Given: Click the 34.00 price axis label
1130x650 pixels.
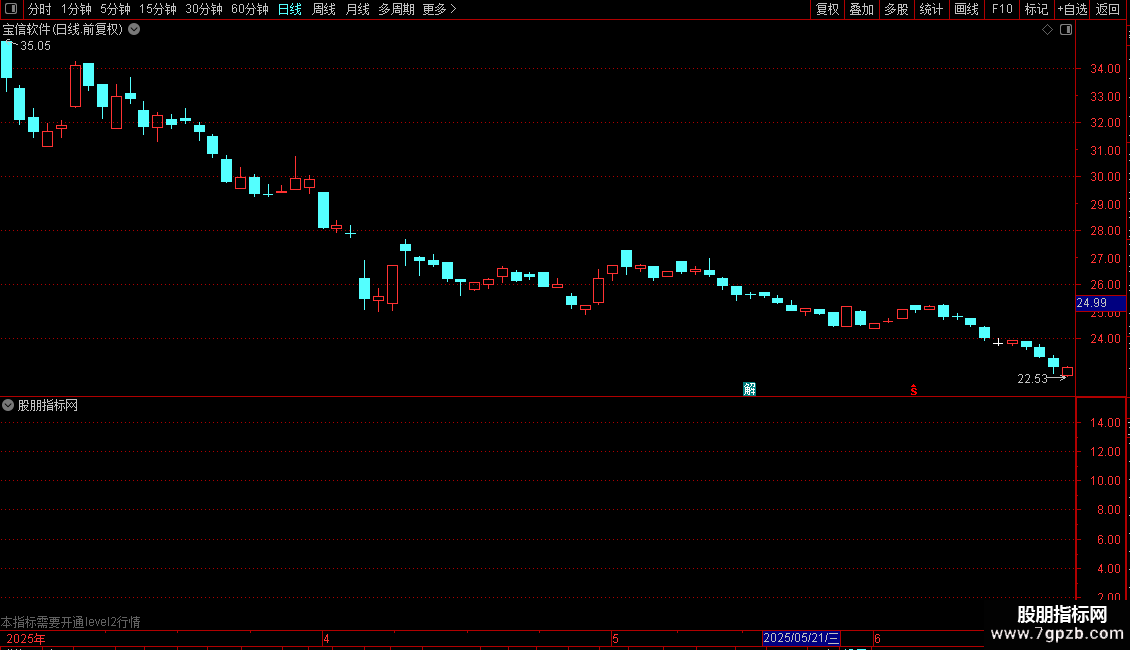Looking at the screenshot, I should coord(1105,69).
